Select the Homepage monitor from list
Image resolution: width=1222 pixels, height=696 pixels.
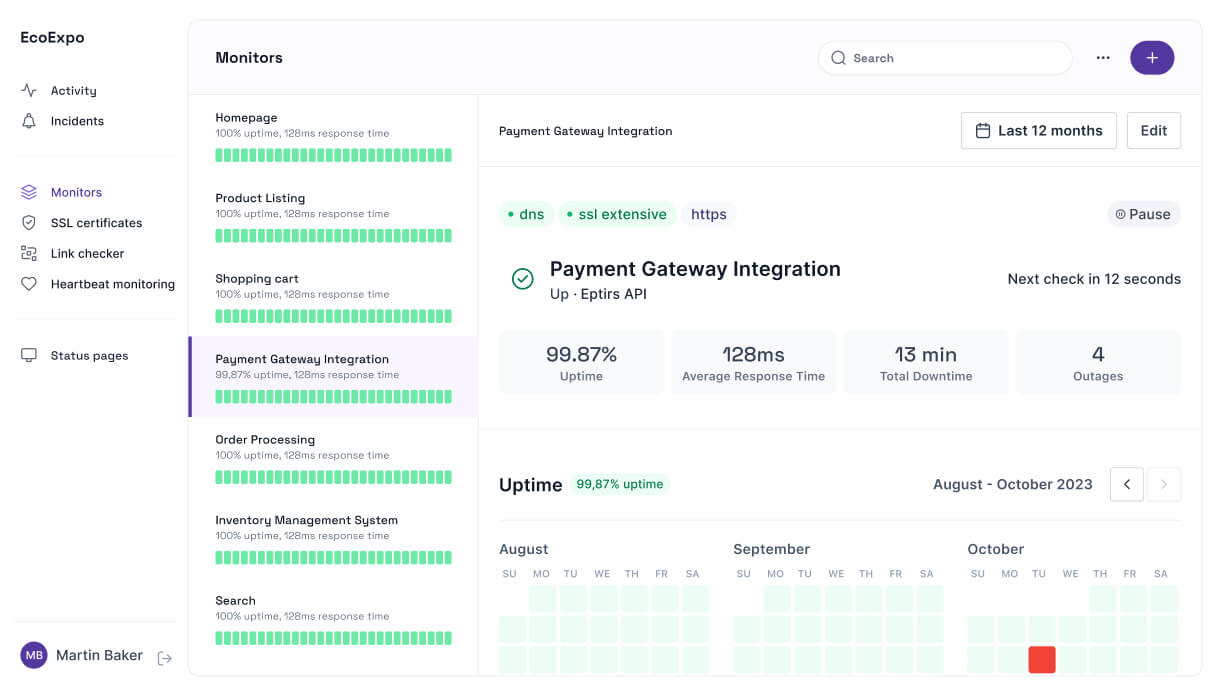[332, 135]
